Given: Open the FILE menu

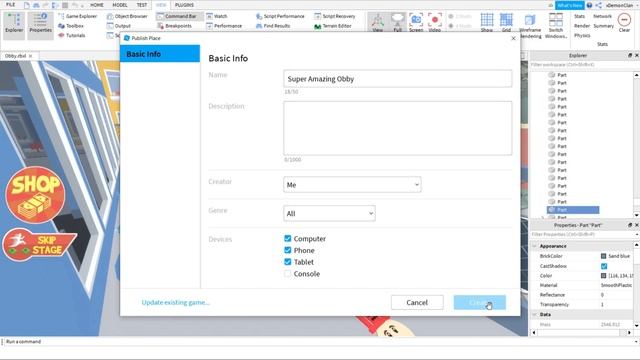Looking at the screenshot, I should point(11,5).
